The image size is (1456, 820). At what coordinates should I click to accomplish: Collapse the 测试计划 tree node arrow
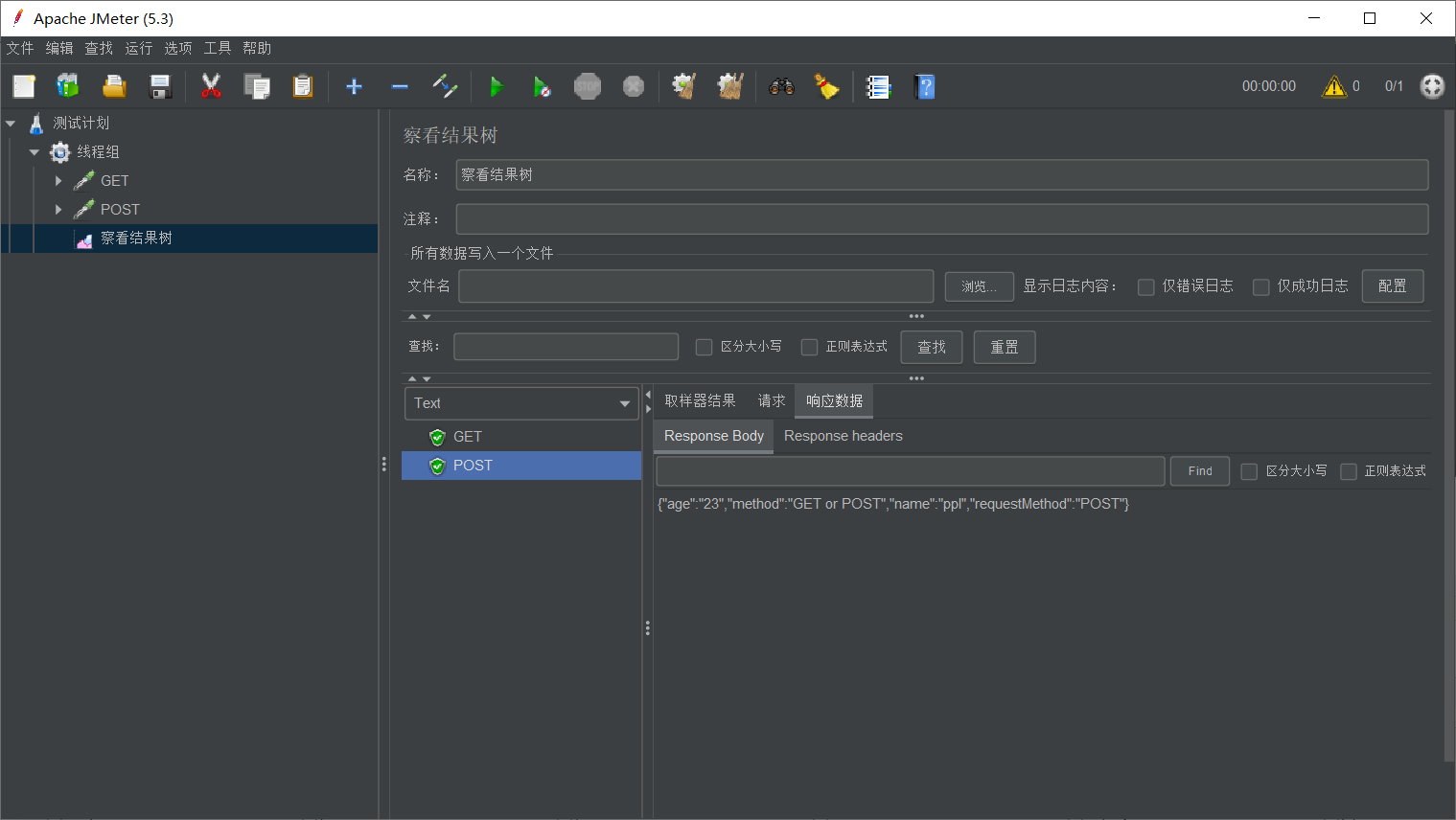11,124
